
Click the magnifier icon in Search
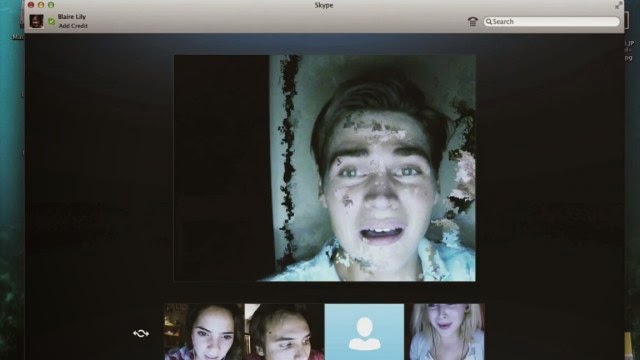pos(489,22)
